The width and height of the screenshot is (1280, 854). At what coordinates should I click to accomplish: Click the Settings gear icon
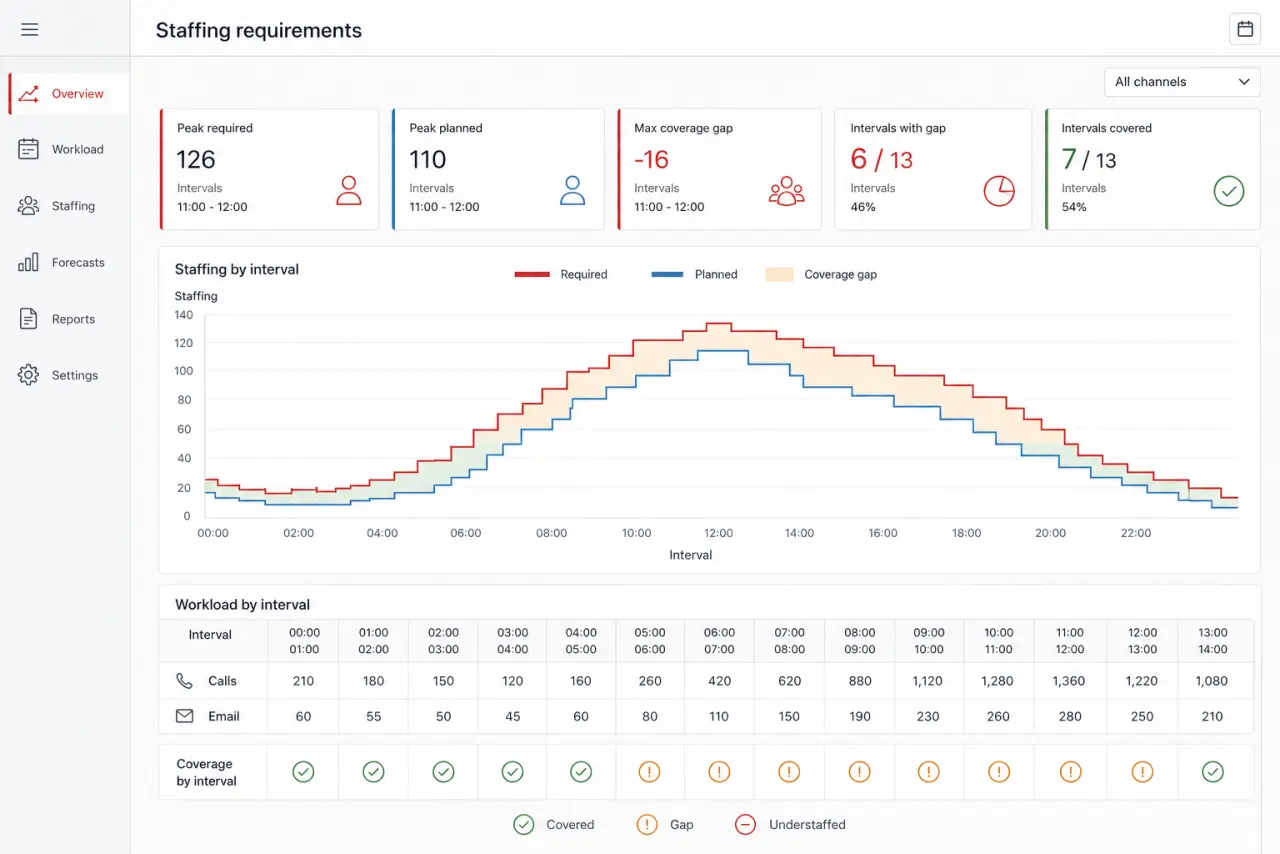point(29,375)
